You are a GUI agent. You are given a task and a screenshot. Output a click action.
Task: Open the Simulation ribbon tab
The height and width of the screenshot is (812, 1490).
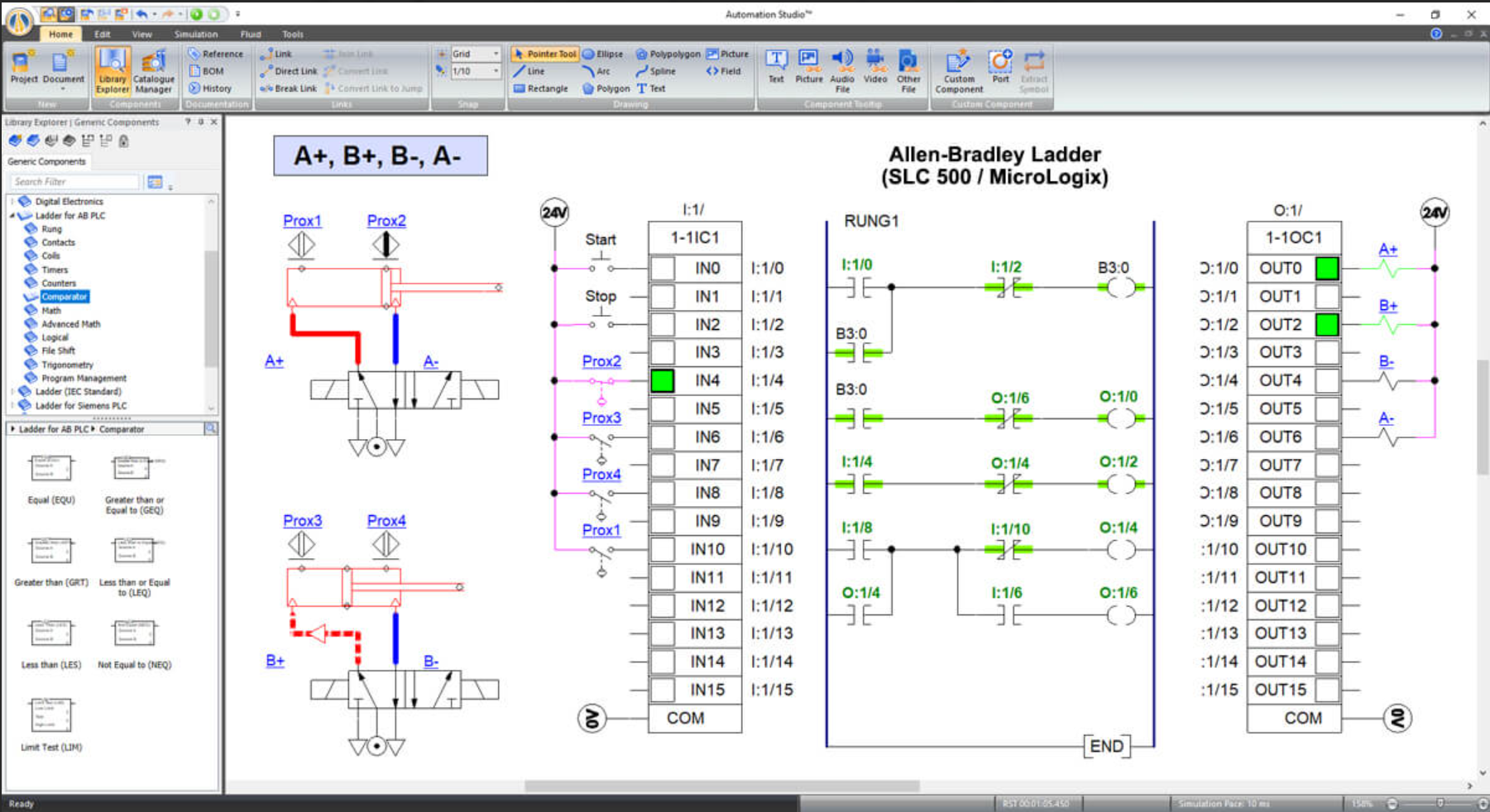[x=195, y=34]
